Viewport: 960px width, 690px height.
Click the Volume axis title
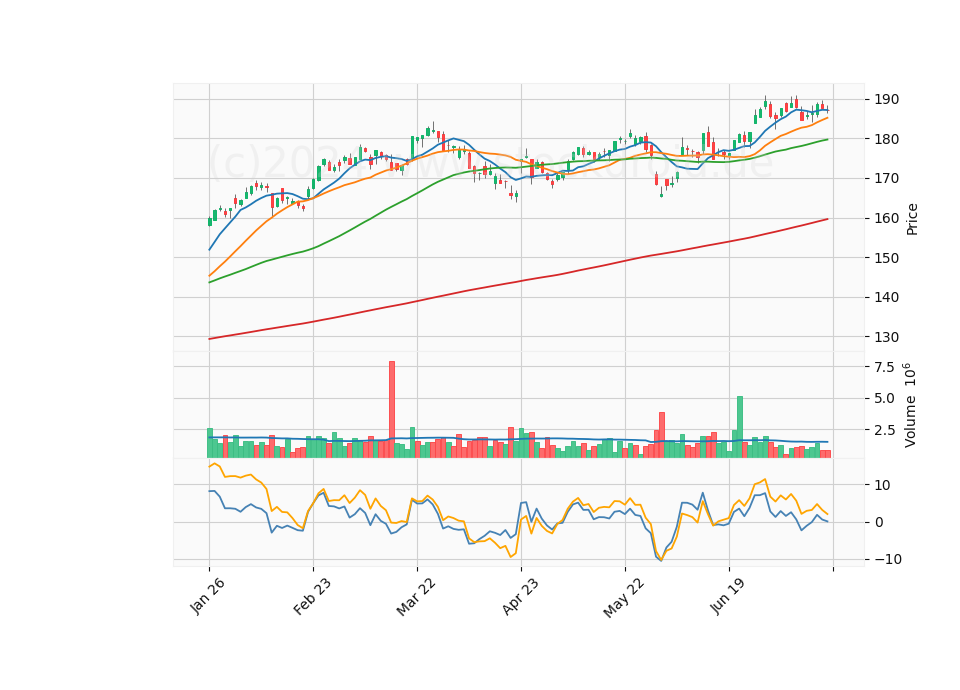pyautogui.click(x=910, y=405)
